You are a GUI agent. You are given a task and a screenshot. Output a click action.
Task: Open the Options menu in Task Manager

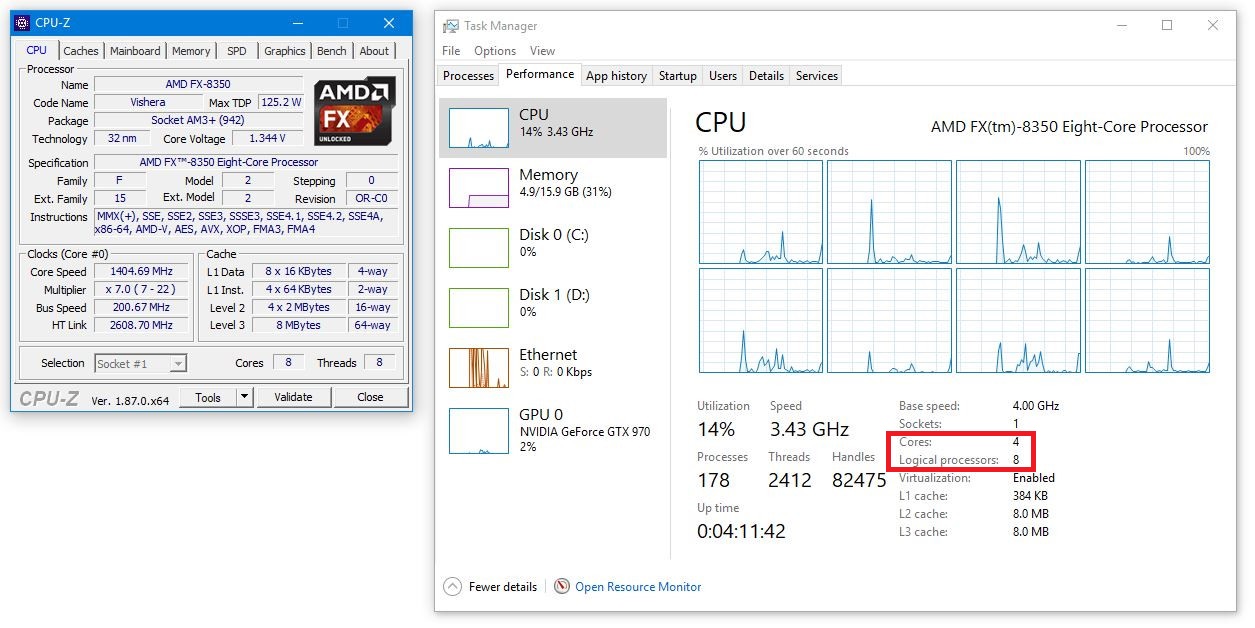pos(495,51)
